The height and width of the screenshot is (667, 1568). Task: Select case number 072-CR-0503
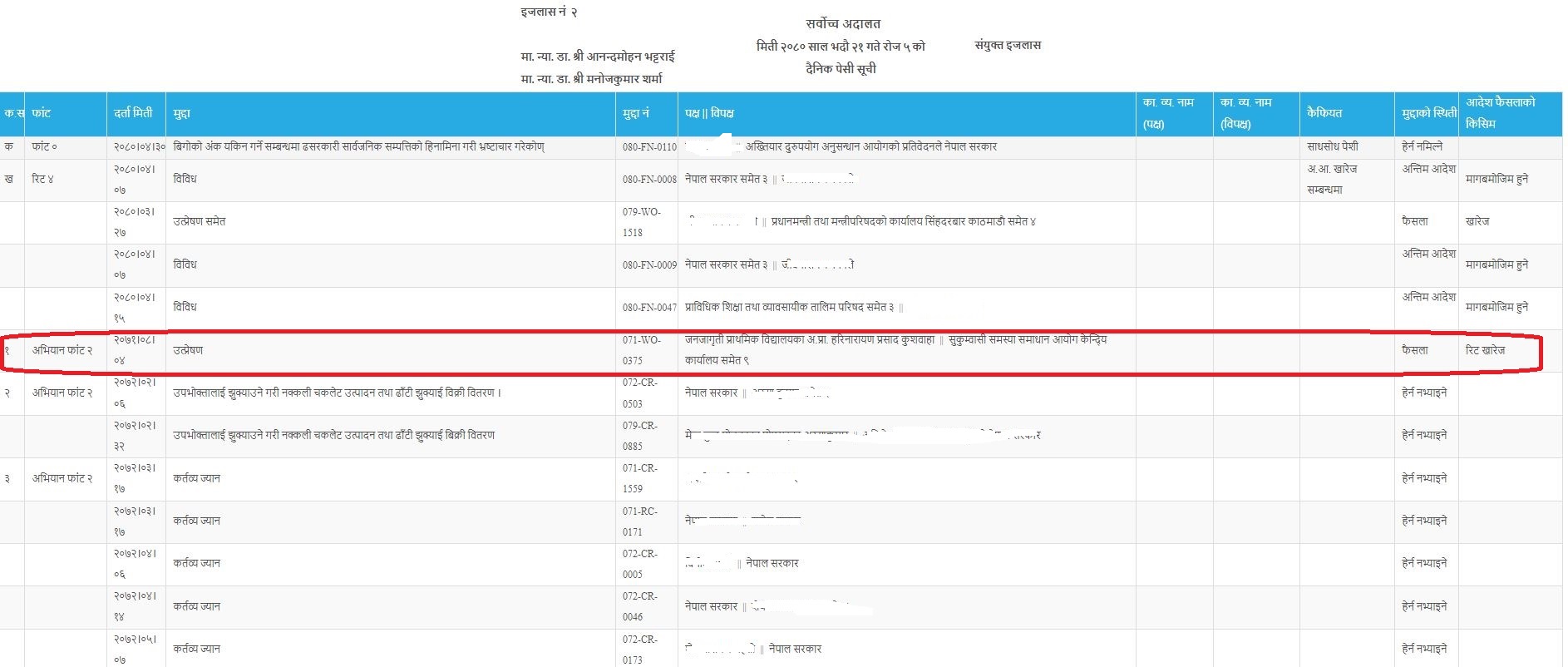[x=639, y=393]
